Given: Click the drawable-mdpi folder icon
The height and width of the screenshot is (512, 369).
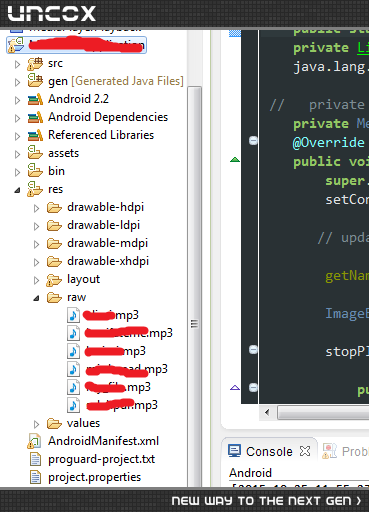Looking at the screenshot, I should click(x=54, y=244).
